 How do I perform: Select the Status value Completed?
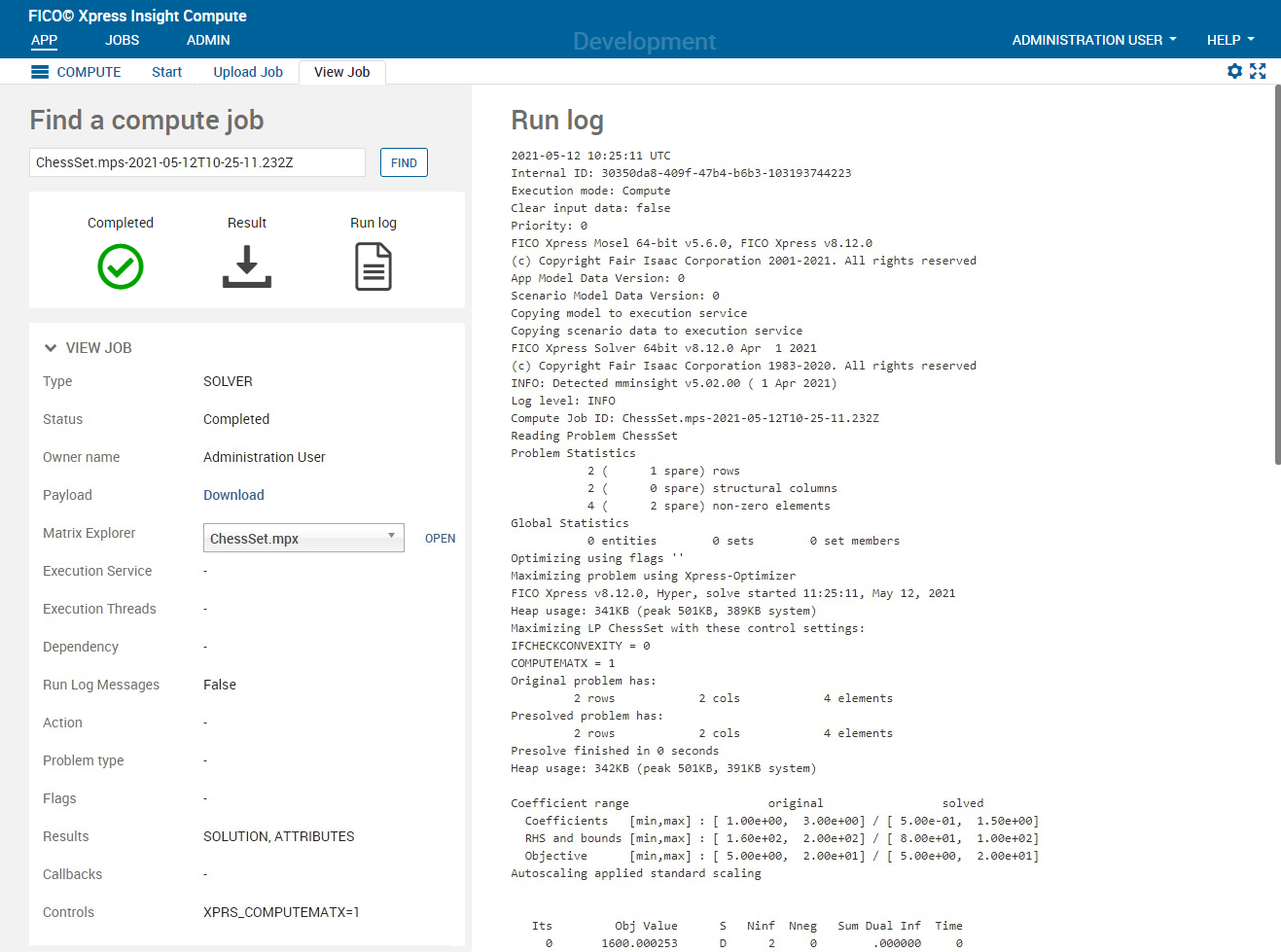tap(236, 419)
